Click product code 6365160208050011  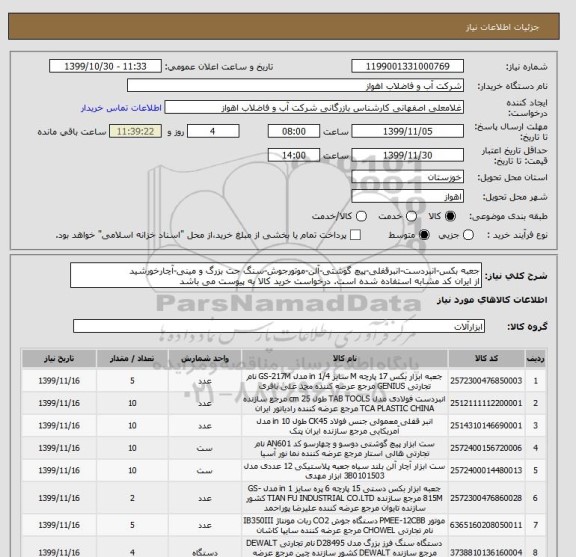pos(486,525)
